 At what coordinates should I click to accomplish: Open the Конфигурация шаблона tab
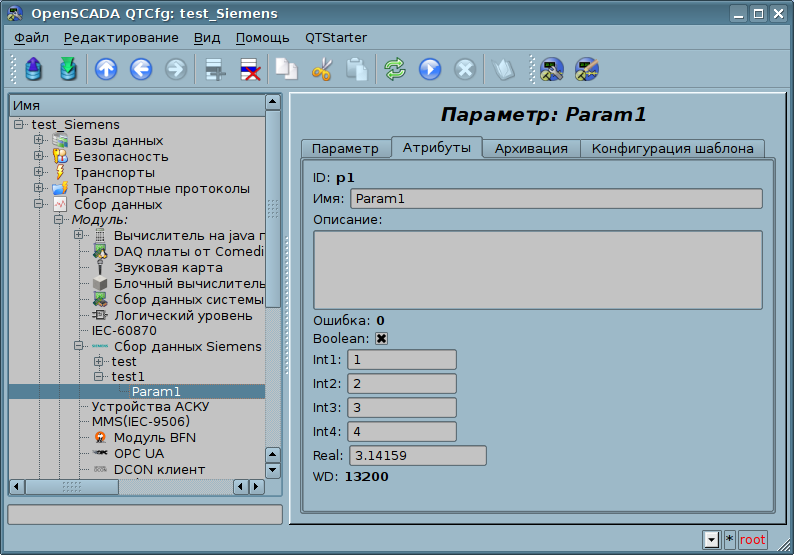pos(672,148)
